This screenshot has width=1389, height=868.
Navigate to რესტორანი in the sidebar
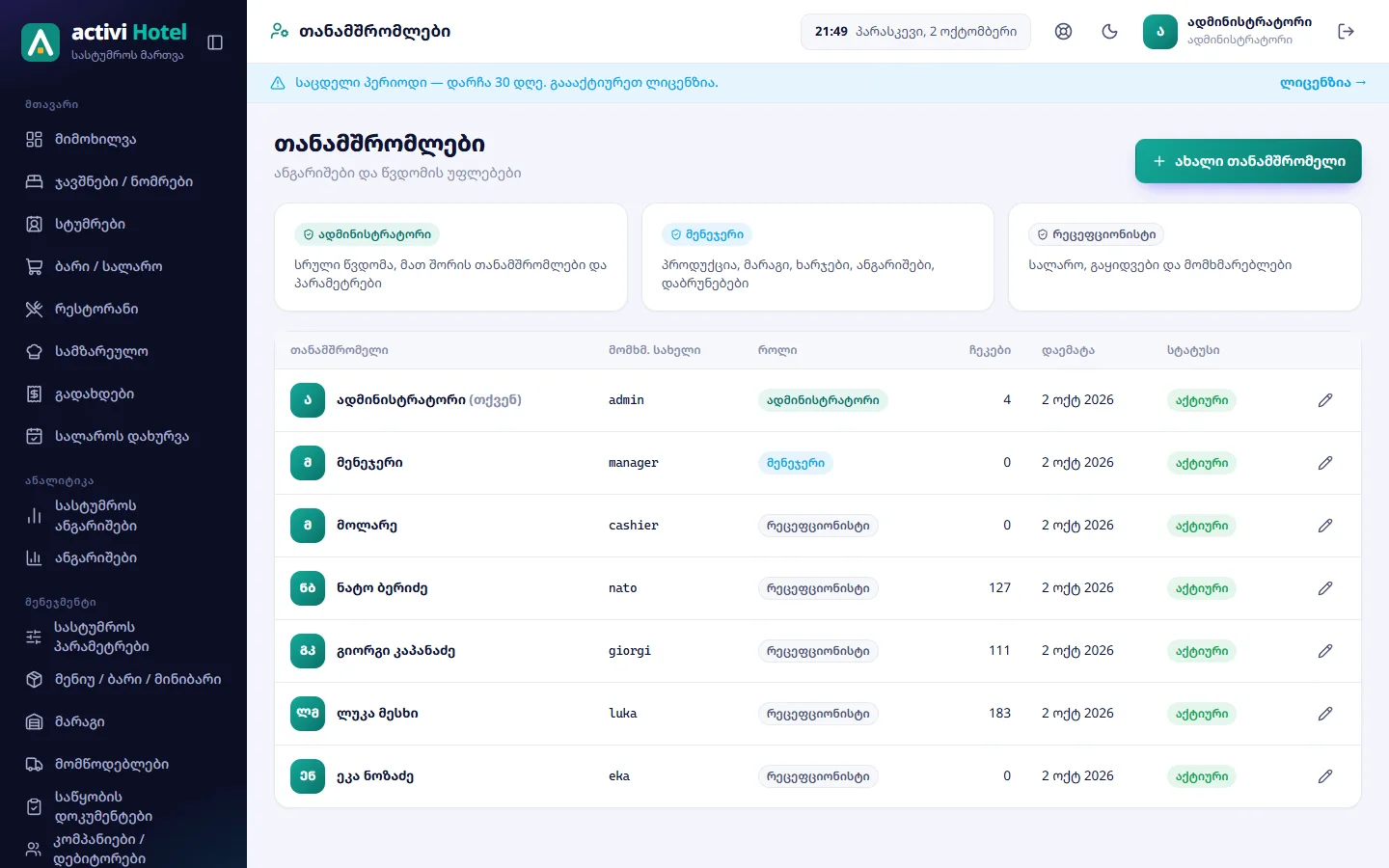coord(123,309)
